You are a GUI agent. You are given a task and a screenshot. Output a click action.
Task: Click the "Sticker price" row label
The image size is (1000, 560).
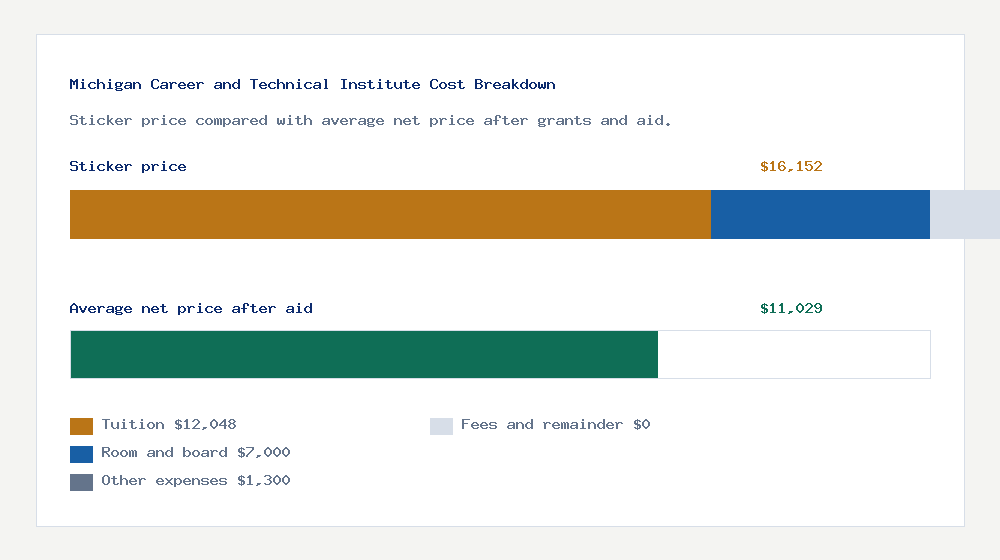[x=128, y=167]
